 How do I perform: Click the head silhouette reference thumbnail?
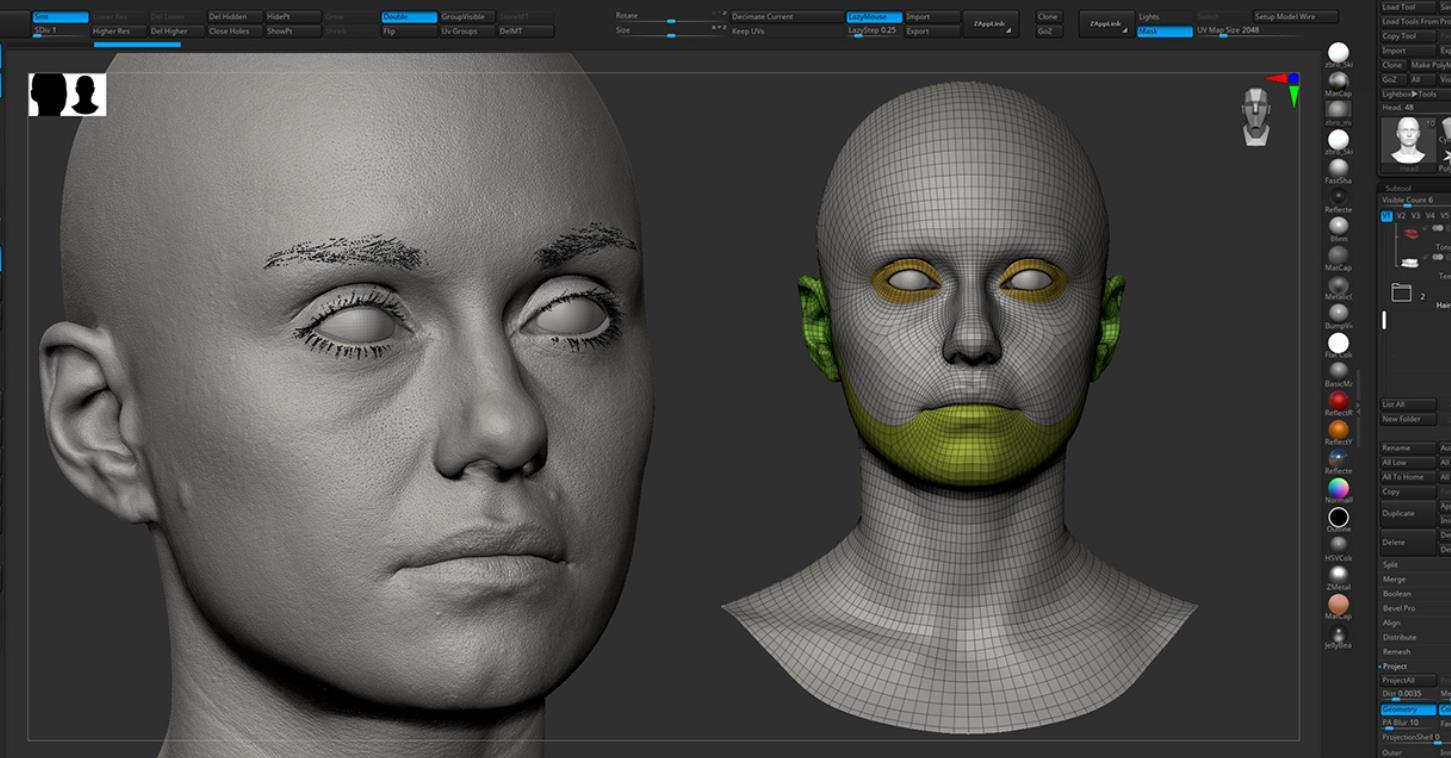(x=67, y=95)
